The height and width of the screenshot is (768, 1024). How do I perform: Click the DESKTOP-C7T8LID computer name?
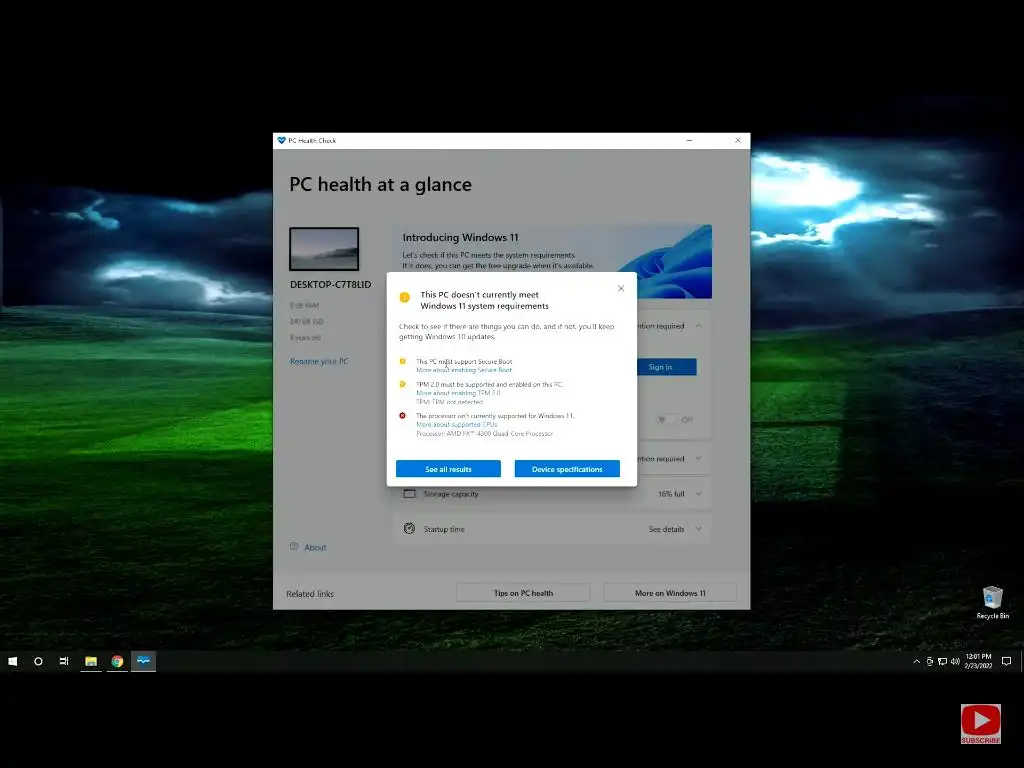[330, 285]
